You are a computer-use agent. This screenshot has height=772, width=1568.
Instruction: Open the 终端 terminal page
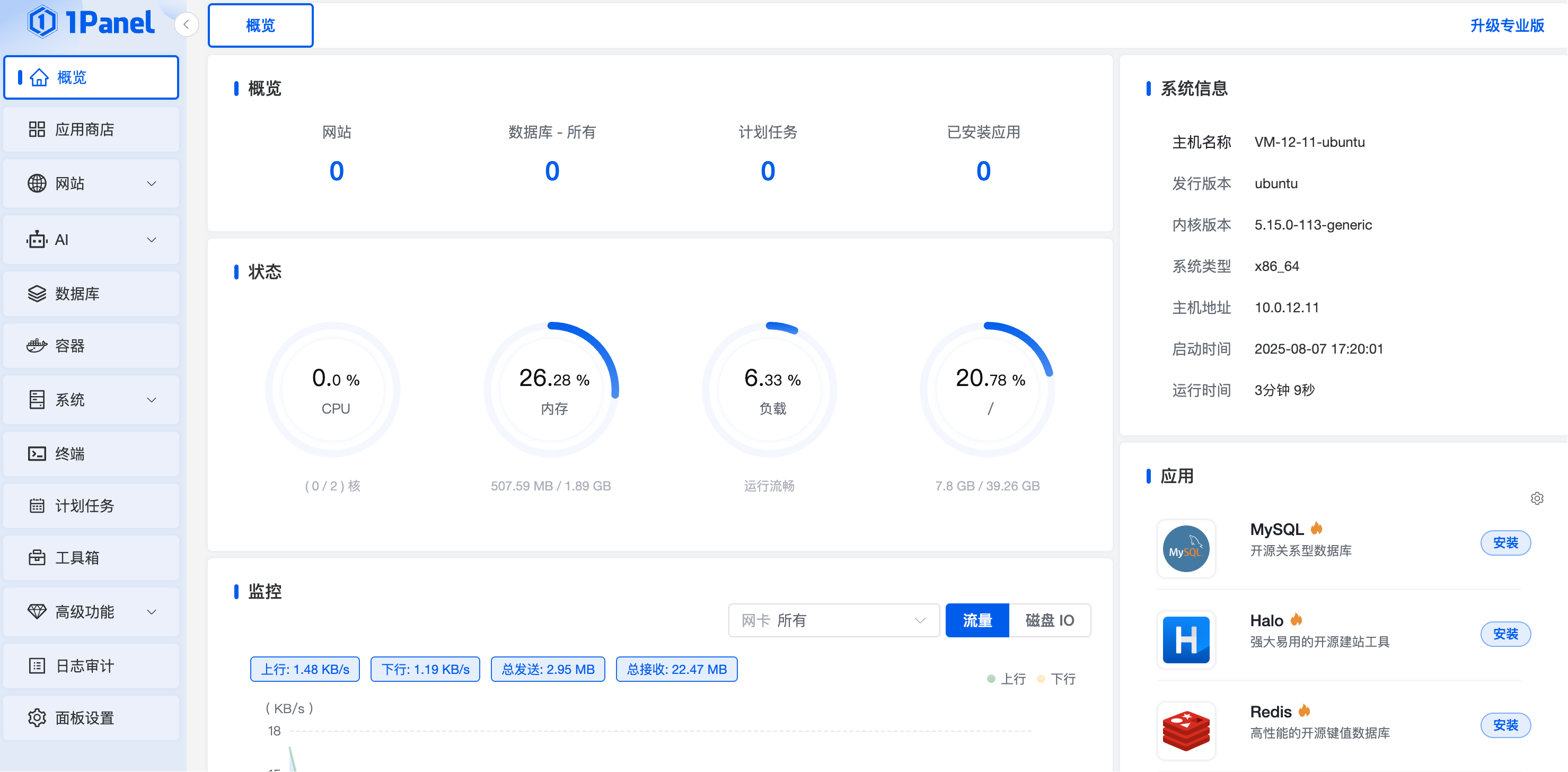coord(91,453)
